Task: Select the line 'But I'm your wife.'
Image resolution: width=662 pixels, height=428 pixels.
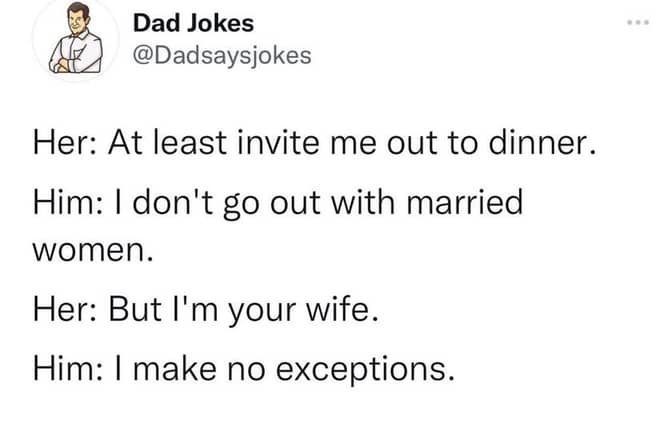Action: [x=243, y=310]
